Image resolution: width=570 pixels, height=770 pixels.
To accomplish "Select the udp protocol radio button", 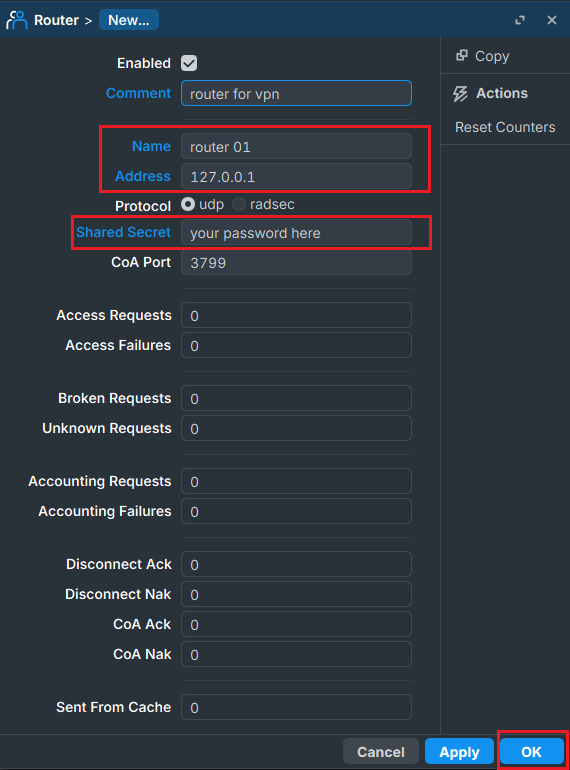I will coord(188,204).
